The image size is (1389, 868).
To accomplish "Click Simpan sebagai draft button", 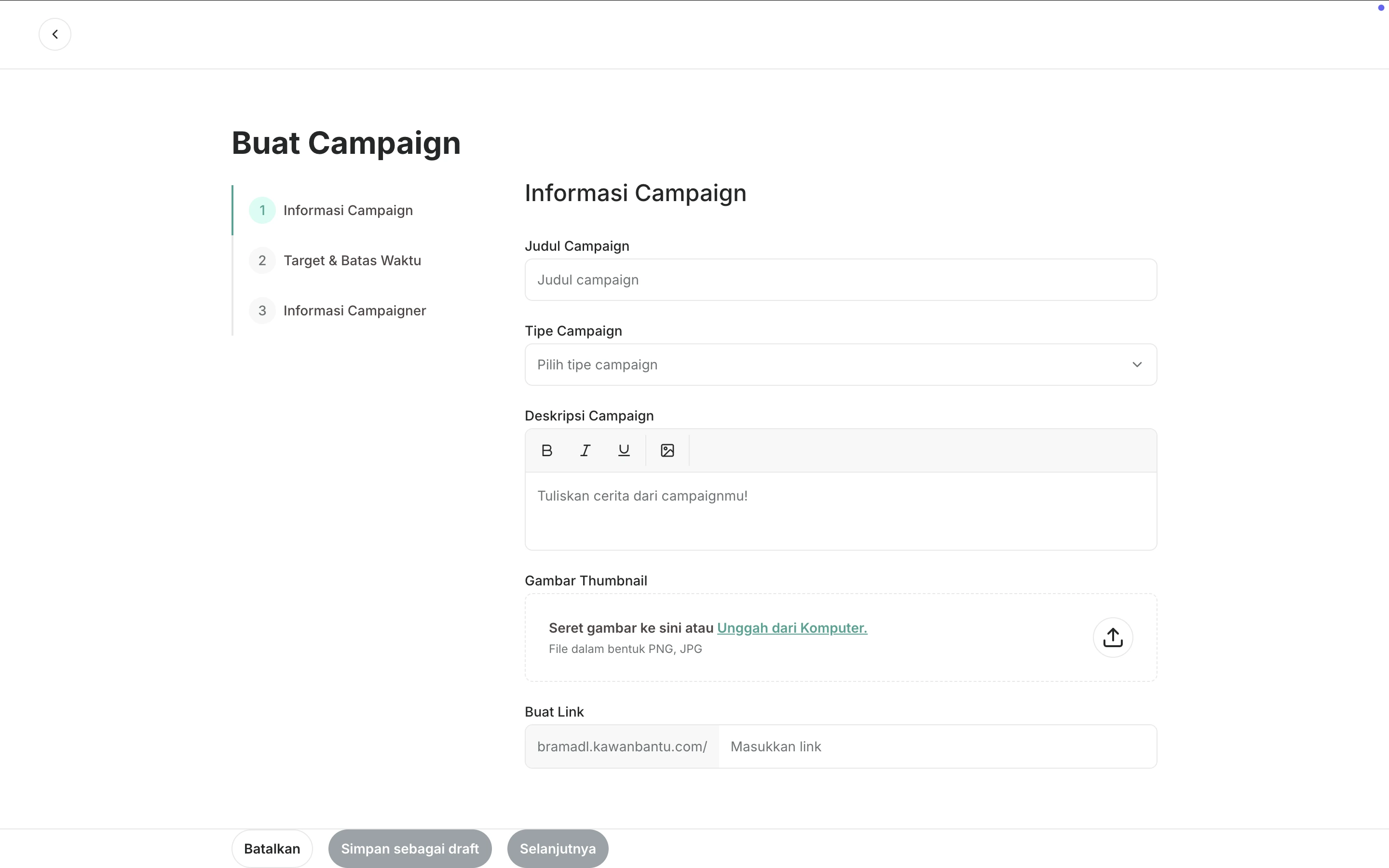I will [410, 849].
